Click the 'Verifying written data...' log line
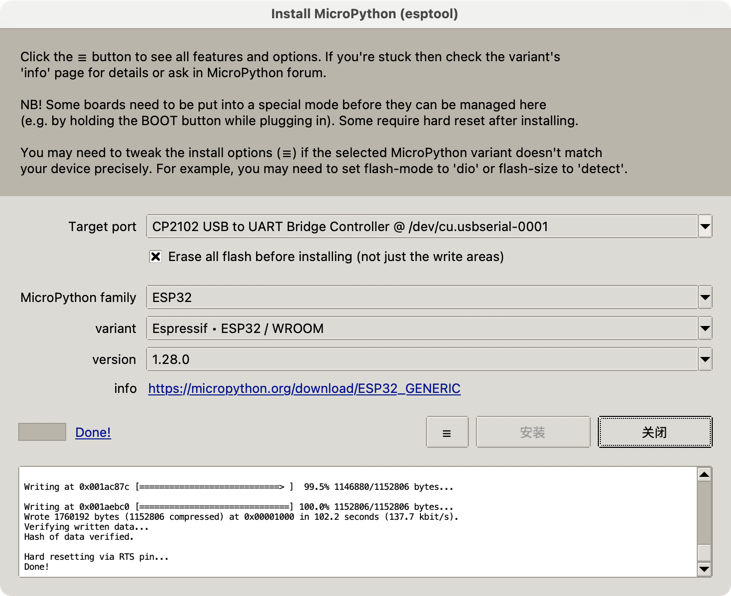This screenshot has height=596, width=731. (x=86, y=527)
